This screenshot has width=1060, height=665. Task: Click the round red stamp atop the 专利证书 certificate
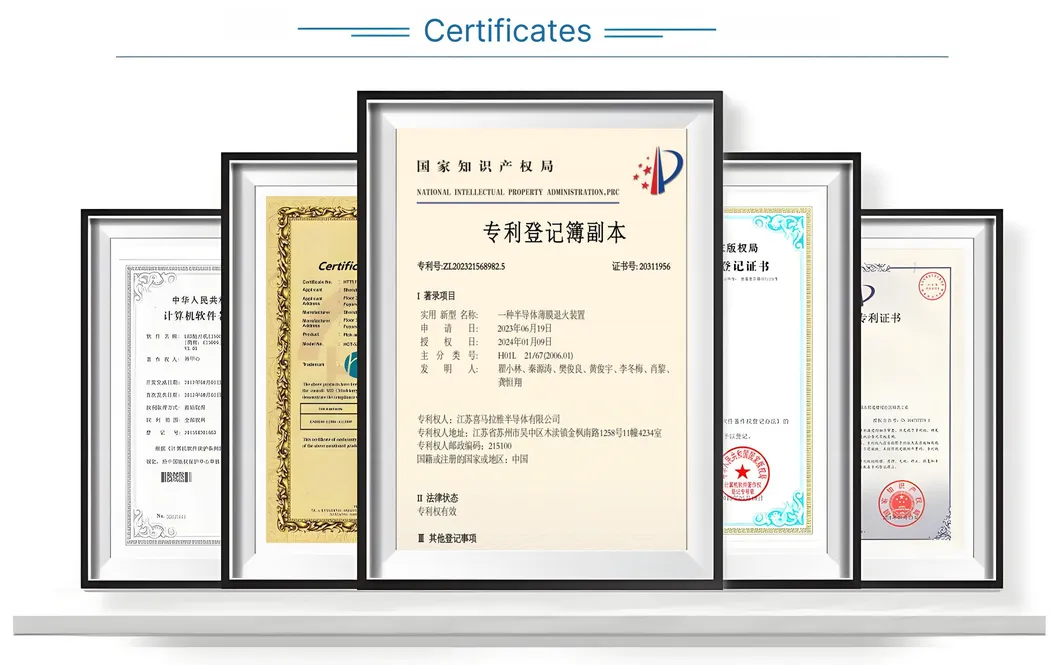click(x=931, y=287)
